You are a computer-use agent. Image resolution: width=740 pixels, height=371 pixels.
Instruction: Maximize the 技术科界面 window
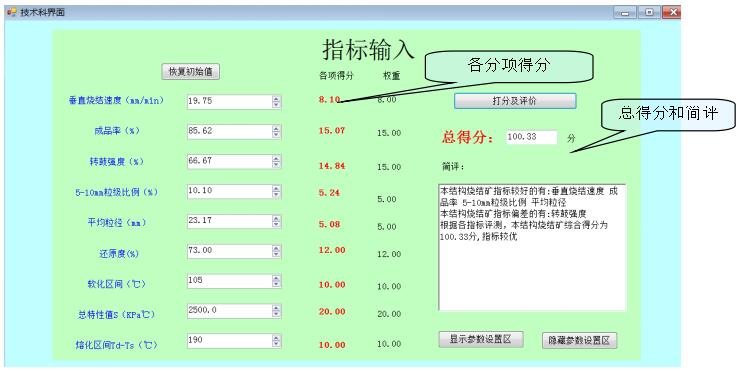pos(649,12)
